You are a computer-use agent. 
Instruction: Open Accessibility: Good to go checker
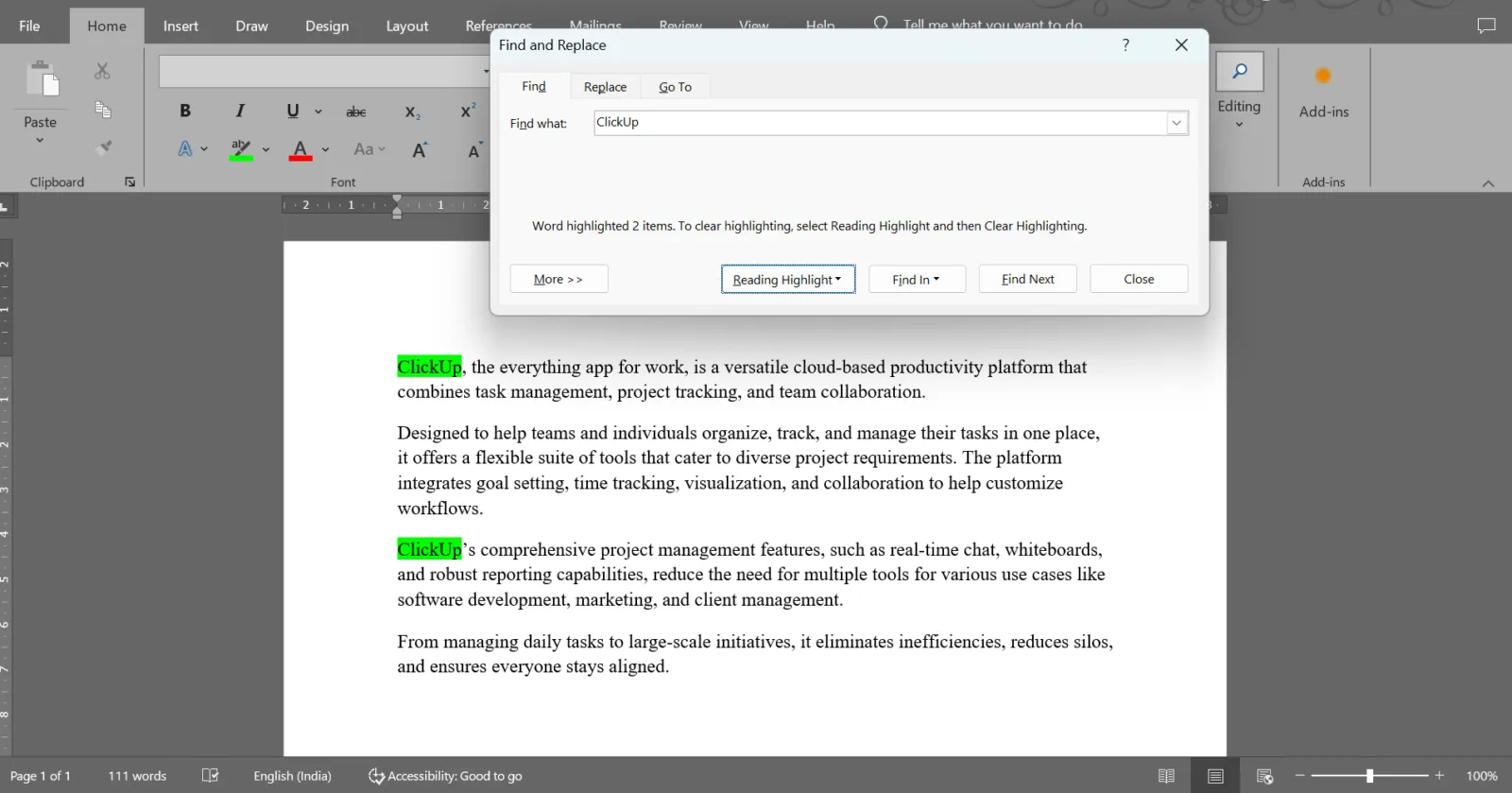(445, 776)
